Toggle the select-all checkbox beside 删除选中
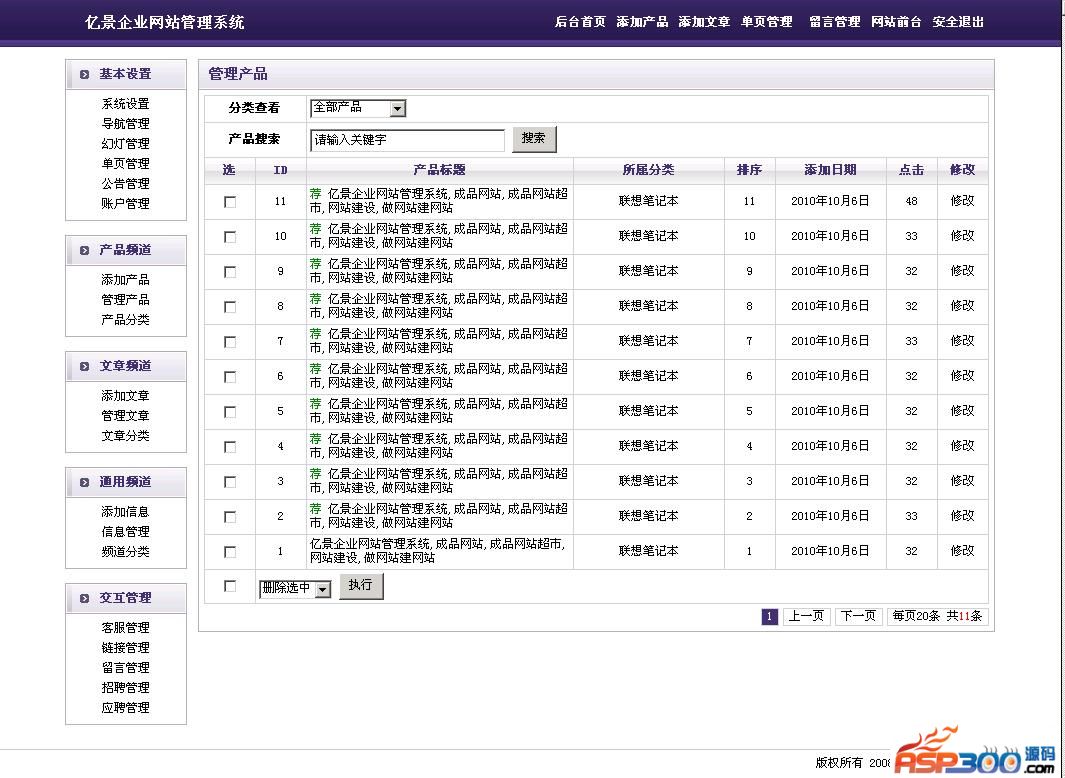Image resolution: width=1065 pixels, height=778 pixels. coord(230,587)
